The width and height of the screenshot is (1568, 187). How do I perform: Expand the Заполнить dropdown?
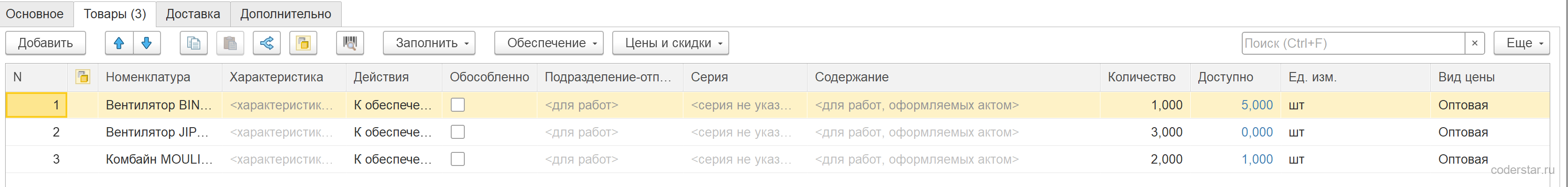click(429, 43)
